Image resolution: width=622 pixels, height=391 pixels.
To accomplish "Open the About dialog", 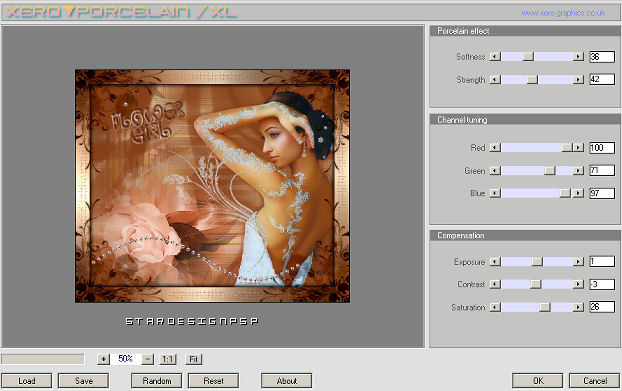I will coord(286,381).
